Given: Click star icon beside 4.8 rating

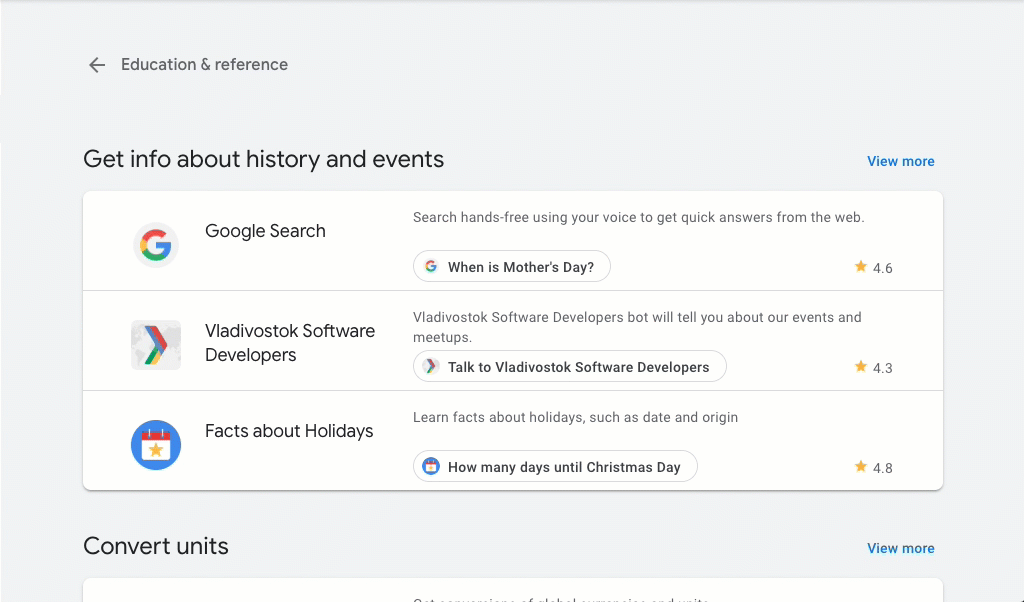Looking at the screenshot, I should click(x=861, y=466).
